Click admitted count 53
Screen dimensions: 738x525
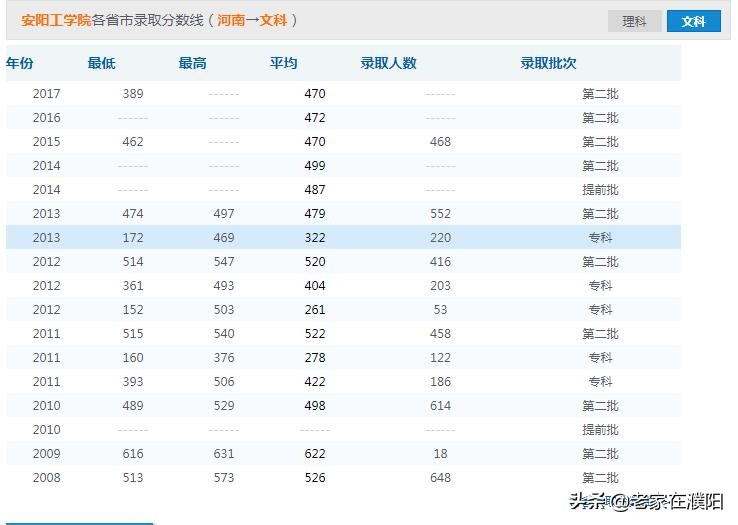[441, 310]
